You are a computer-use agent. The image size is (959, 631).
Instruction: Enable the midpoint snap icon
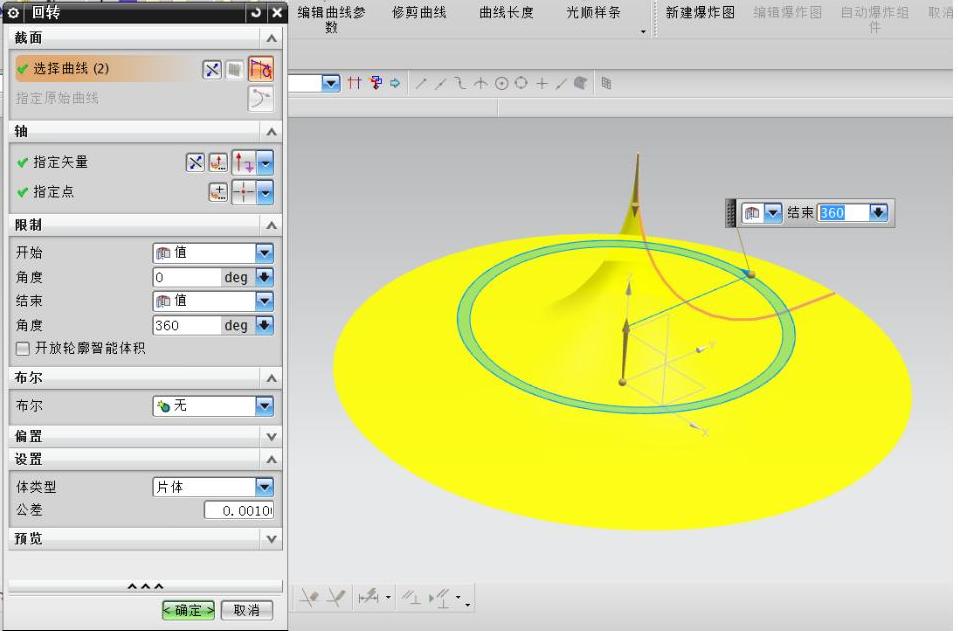point(440,83)
